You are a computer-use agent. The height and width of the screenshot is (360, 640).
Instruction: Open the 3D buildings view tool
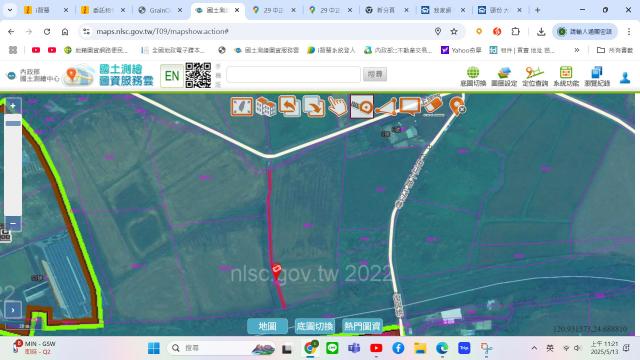266,107
